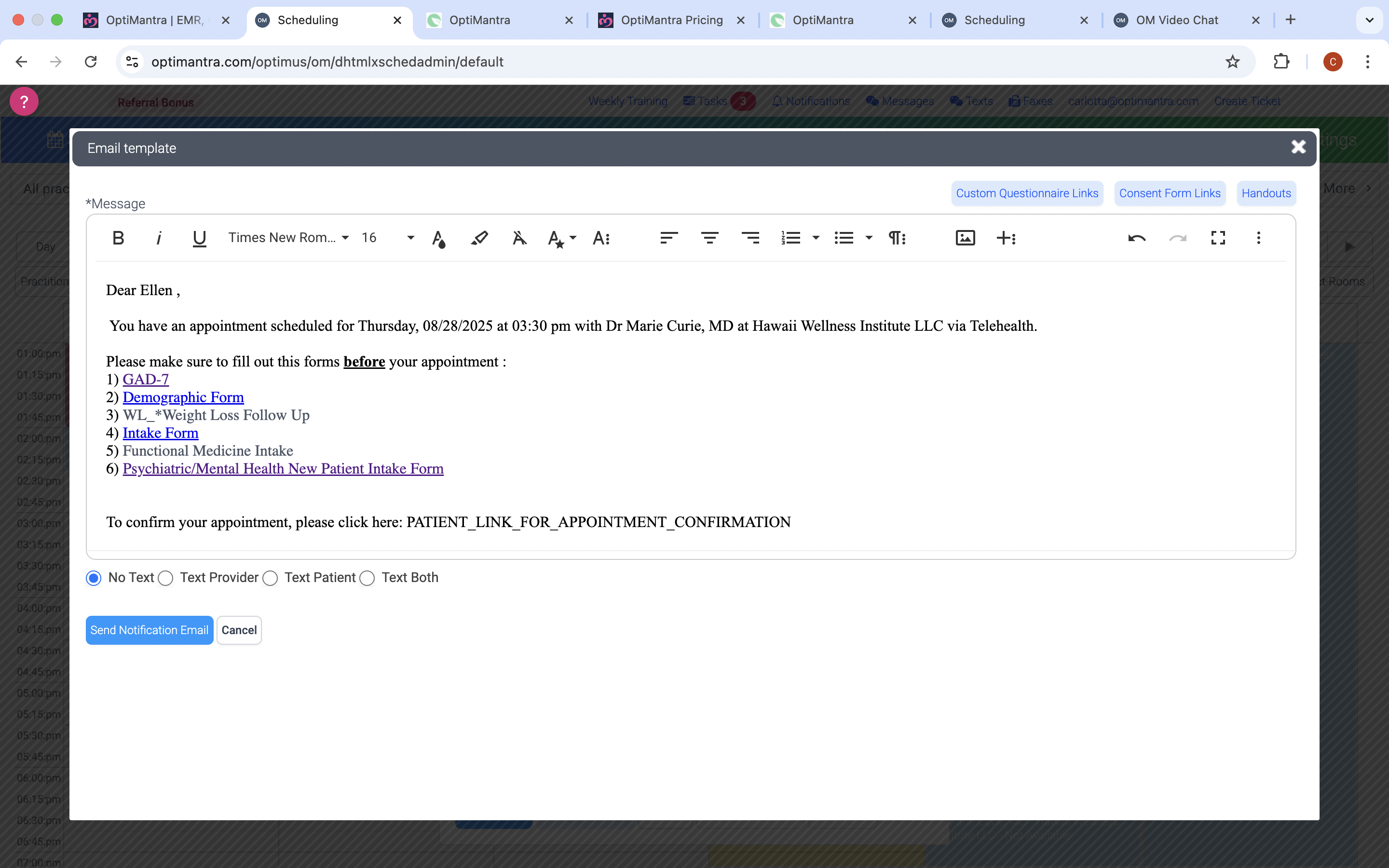This screenshot has width=1389, height=868.
Task: Select the Text Provider radio option
Action: point(166,578)
